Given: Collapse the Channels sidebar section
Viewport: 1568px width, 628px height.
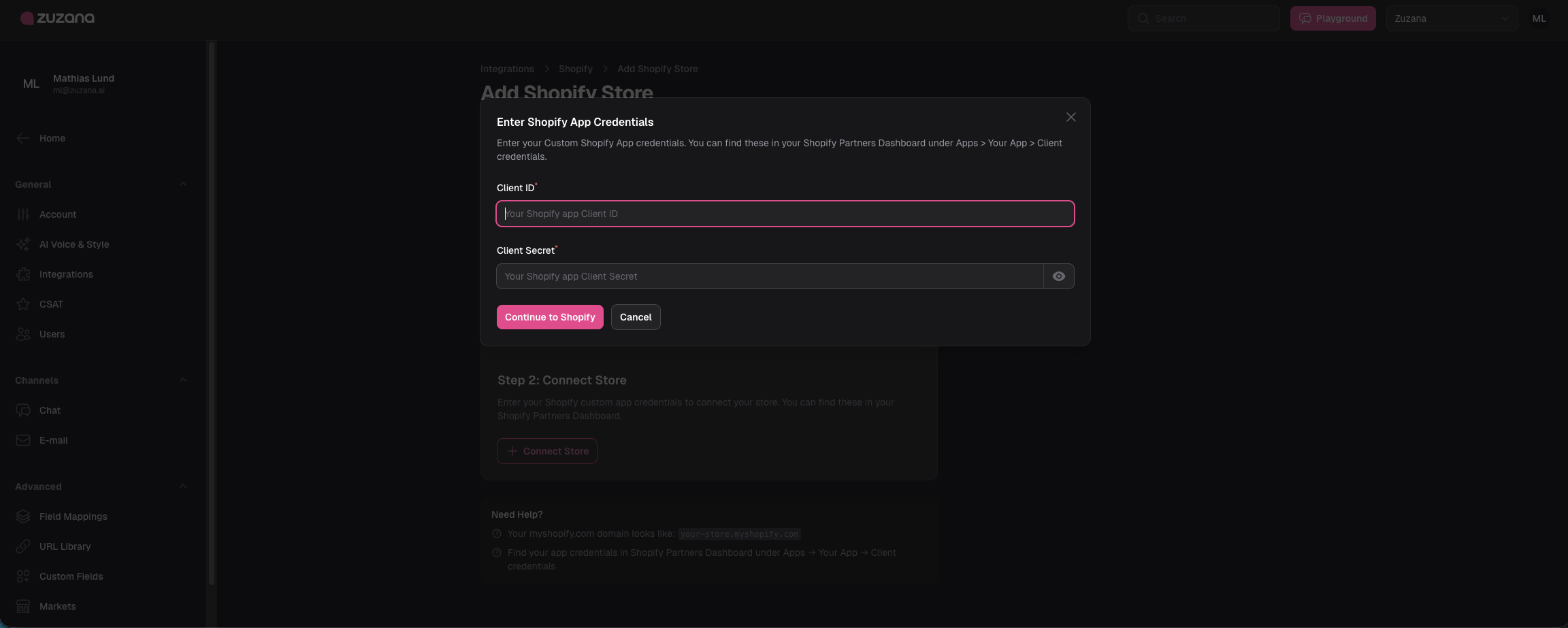Looking at the screenshot, I should point(182,380).
